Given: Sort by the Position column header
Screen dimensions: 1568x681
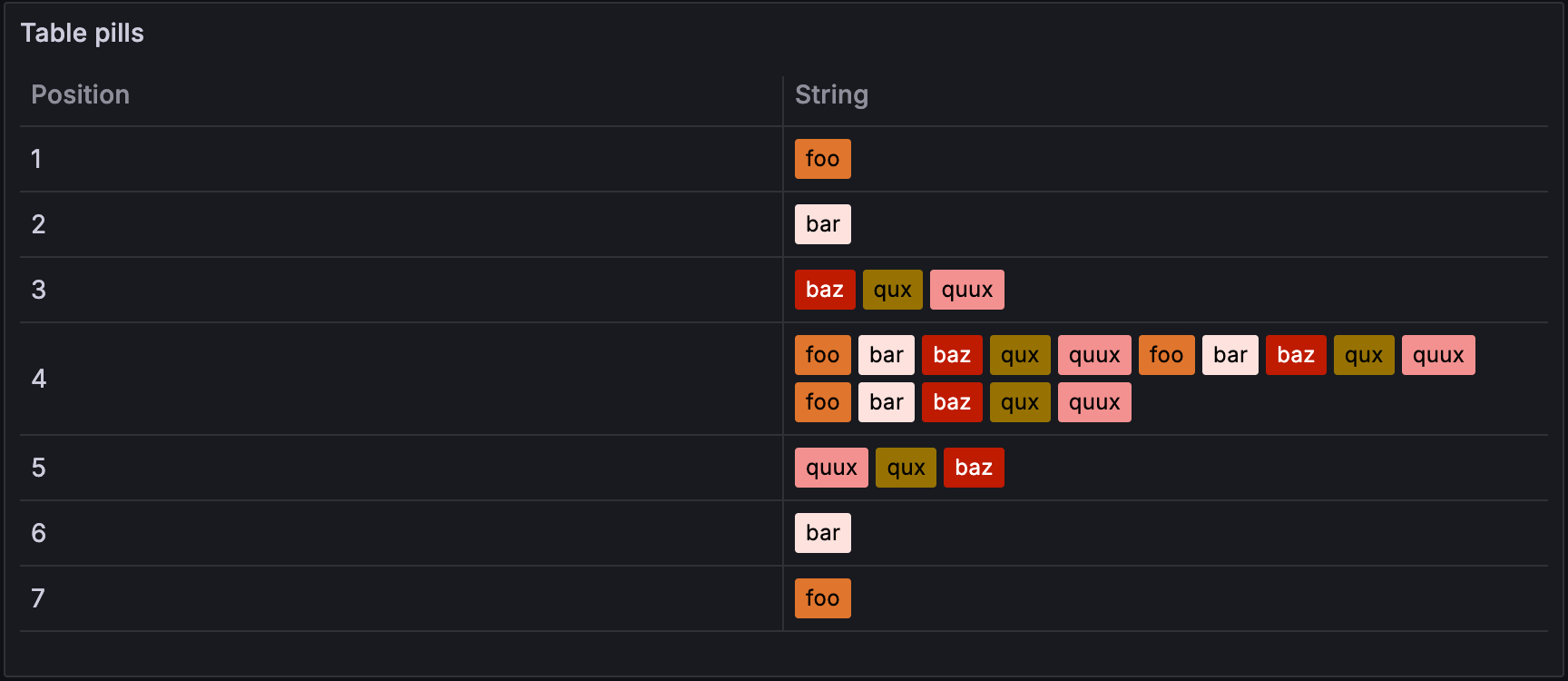Looking at the screenshot, I should [80, 95].
